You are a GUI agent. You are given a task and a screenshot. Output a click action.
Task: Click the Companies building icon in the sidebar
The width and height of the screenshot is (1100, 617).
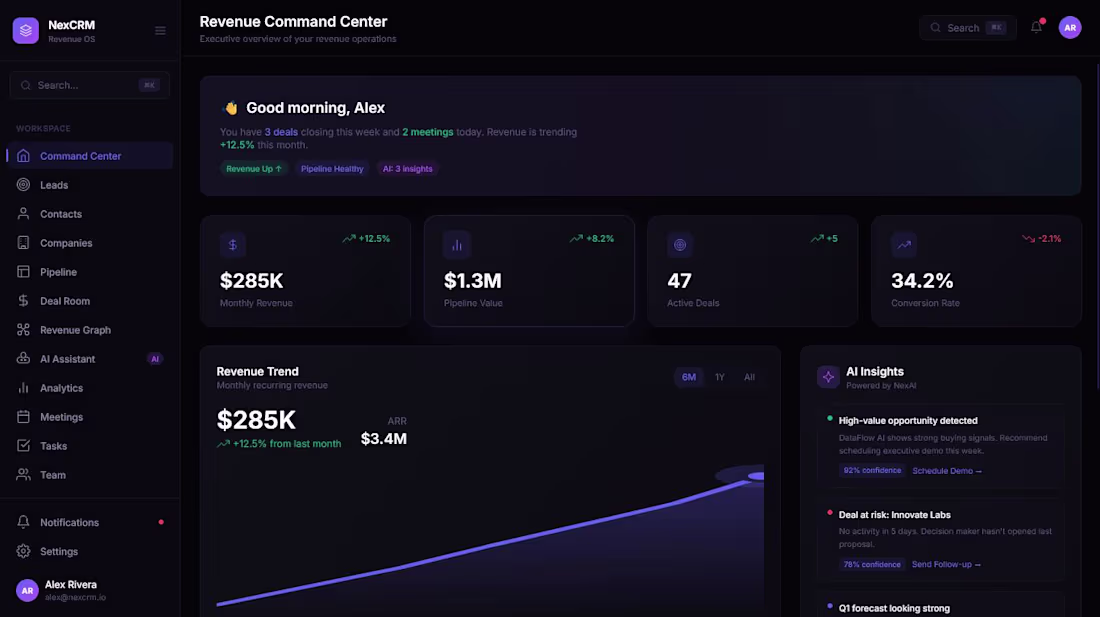(23, 243)
